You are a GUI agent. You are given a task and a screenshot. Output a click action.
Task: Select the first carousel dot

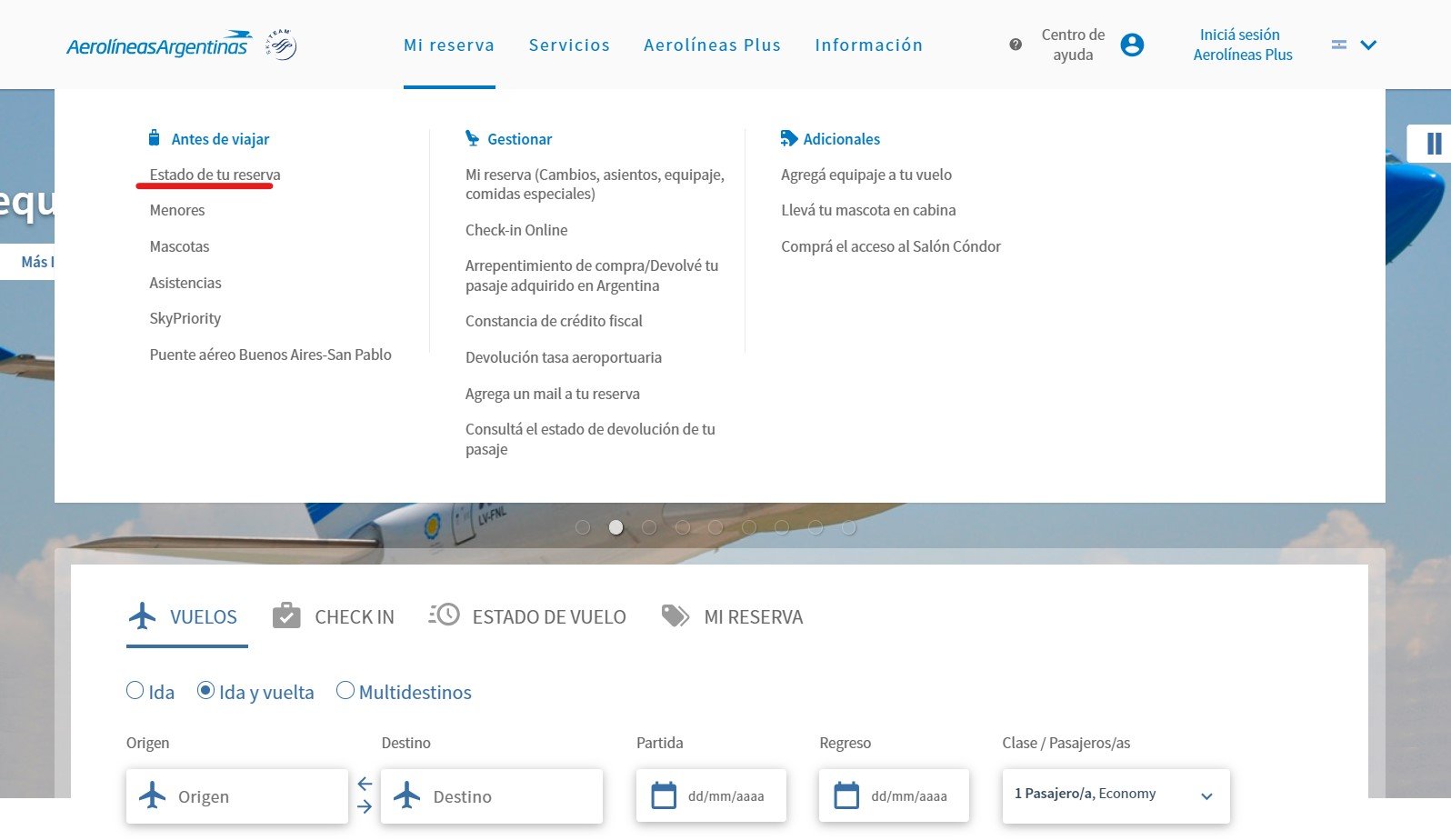point(583,527)
